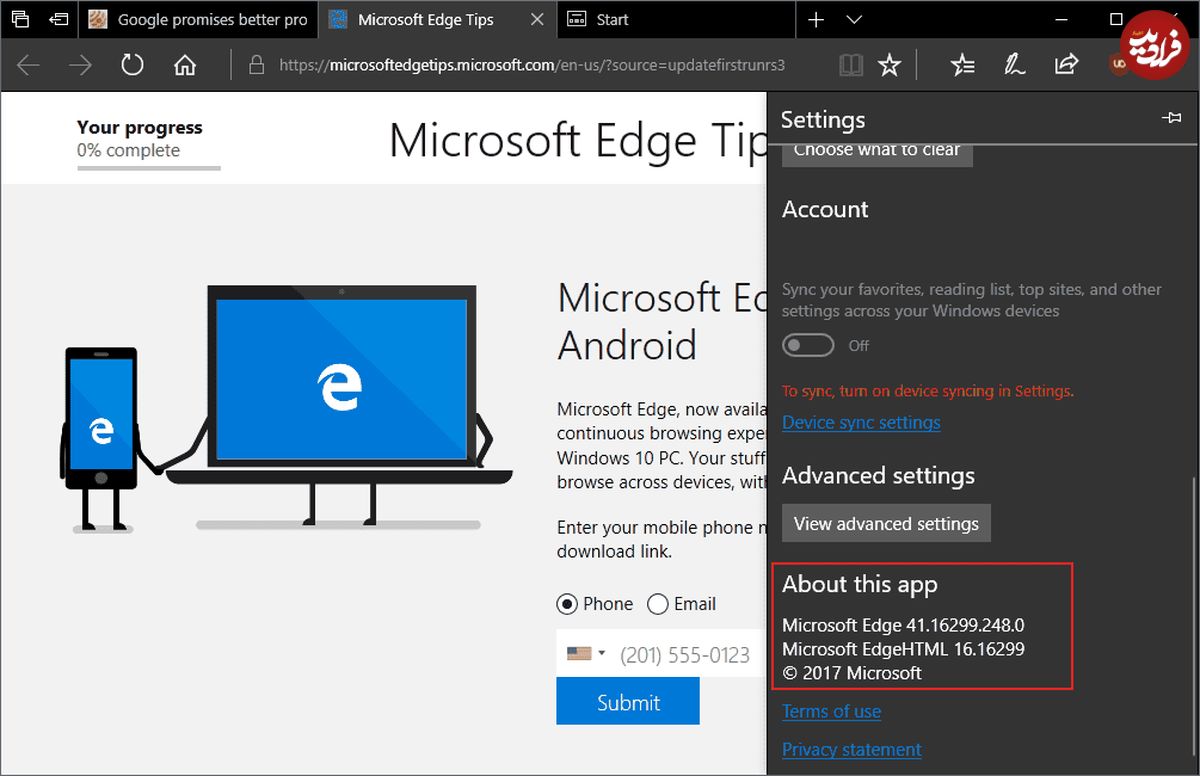Click the address bar URL
Viewport: 1200px width, 776px height.
[x=532, y=65]
